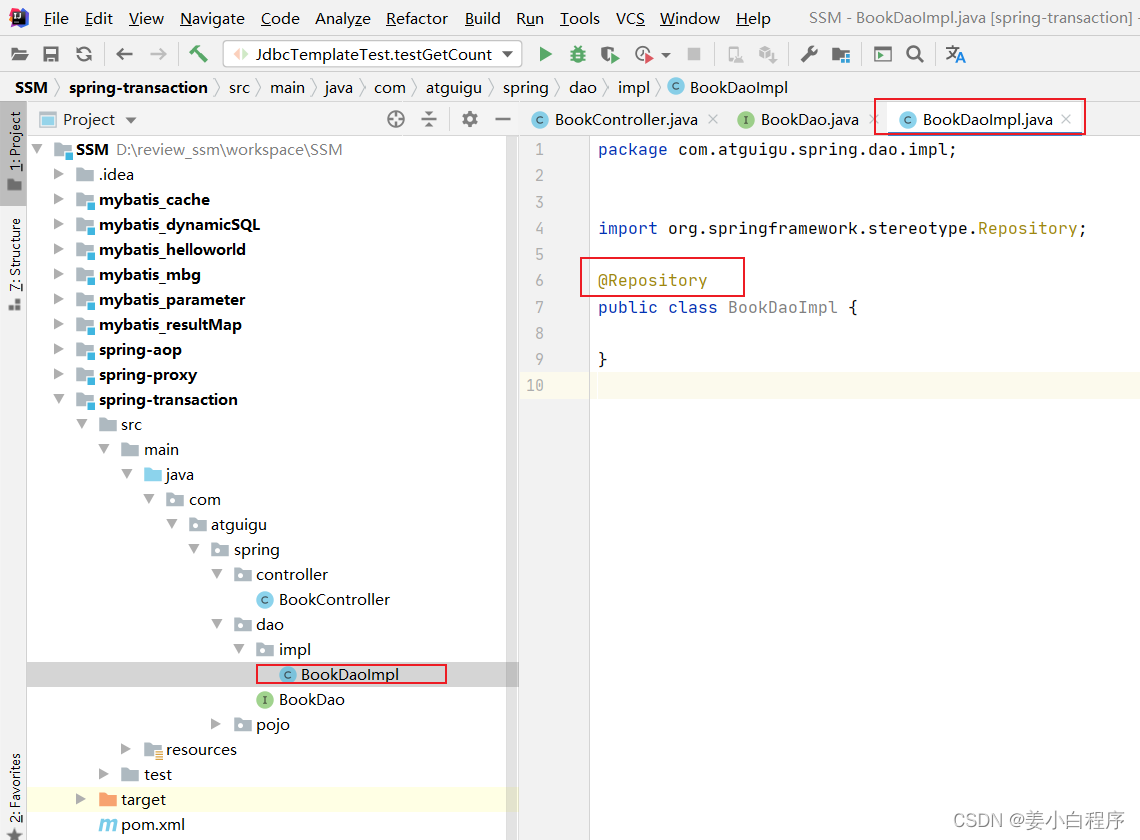Image resolution: width=1140 pixels, height=840 pixels.
Task: Open the Project Structure icon
Action: (x=841, y=55)
